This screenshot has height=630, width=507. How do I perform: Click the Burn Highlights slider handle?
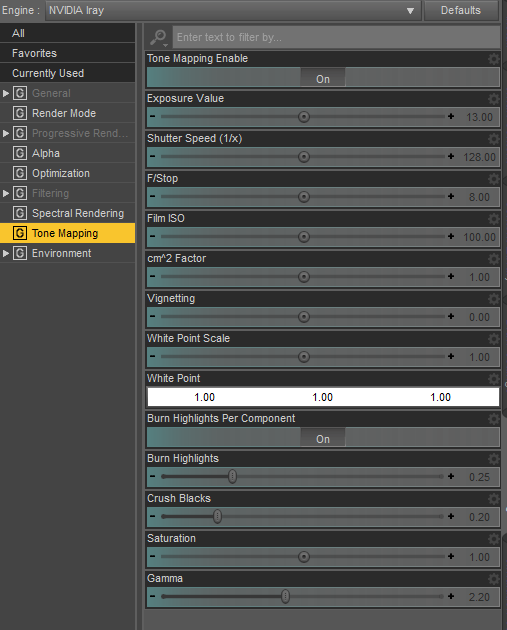click(x=232, y=477)
